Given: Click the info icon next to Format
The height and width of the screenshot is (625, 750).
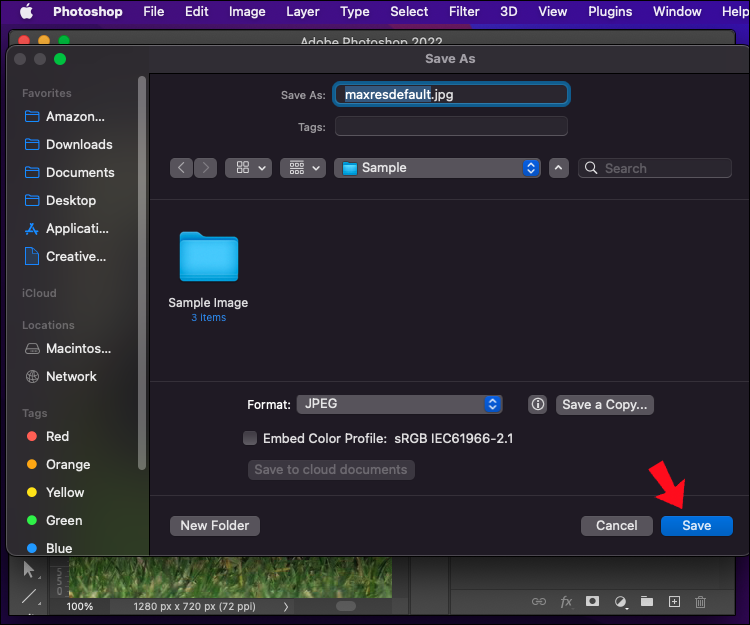Looking at the screenshot, I should [x=538, y=405].
